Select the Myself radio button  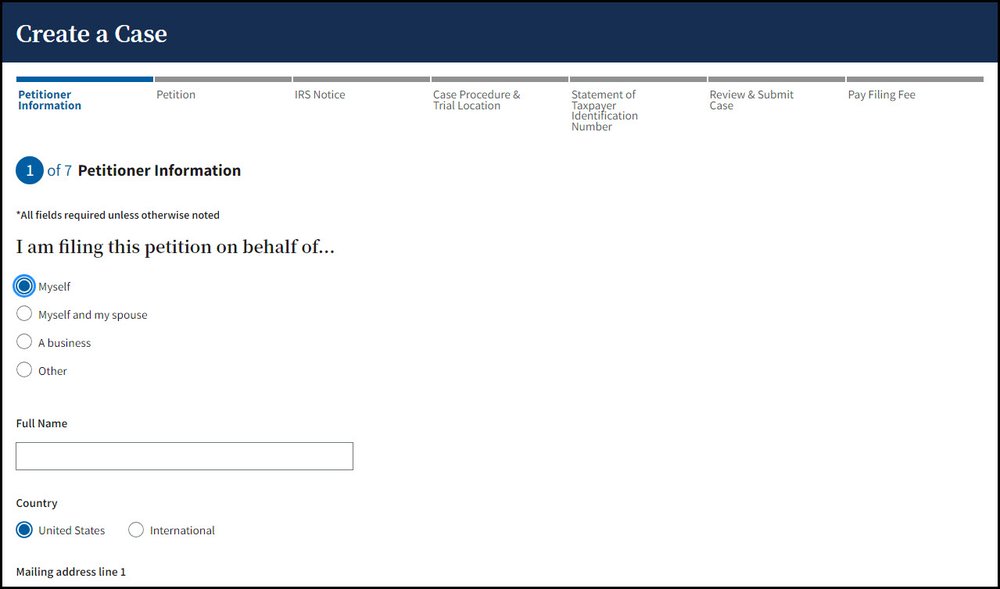pos(24,286)
